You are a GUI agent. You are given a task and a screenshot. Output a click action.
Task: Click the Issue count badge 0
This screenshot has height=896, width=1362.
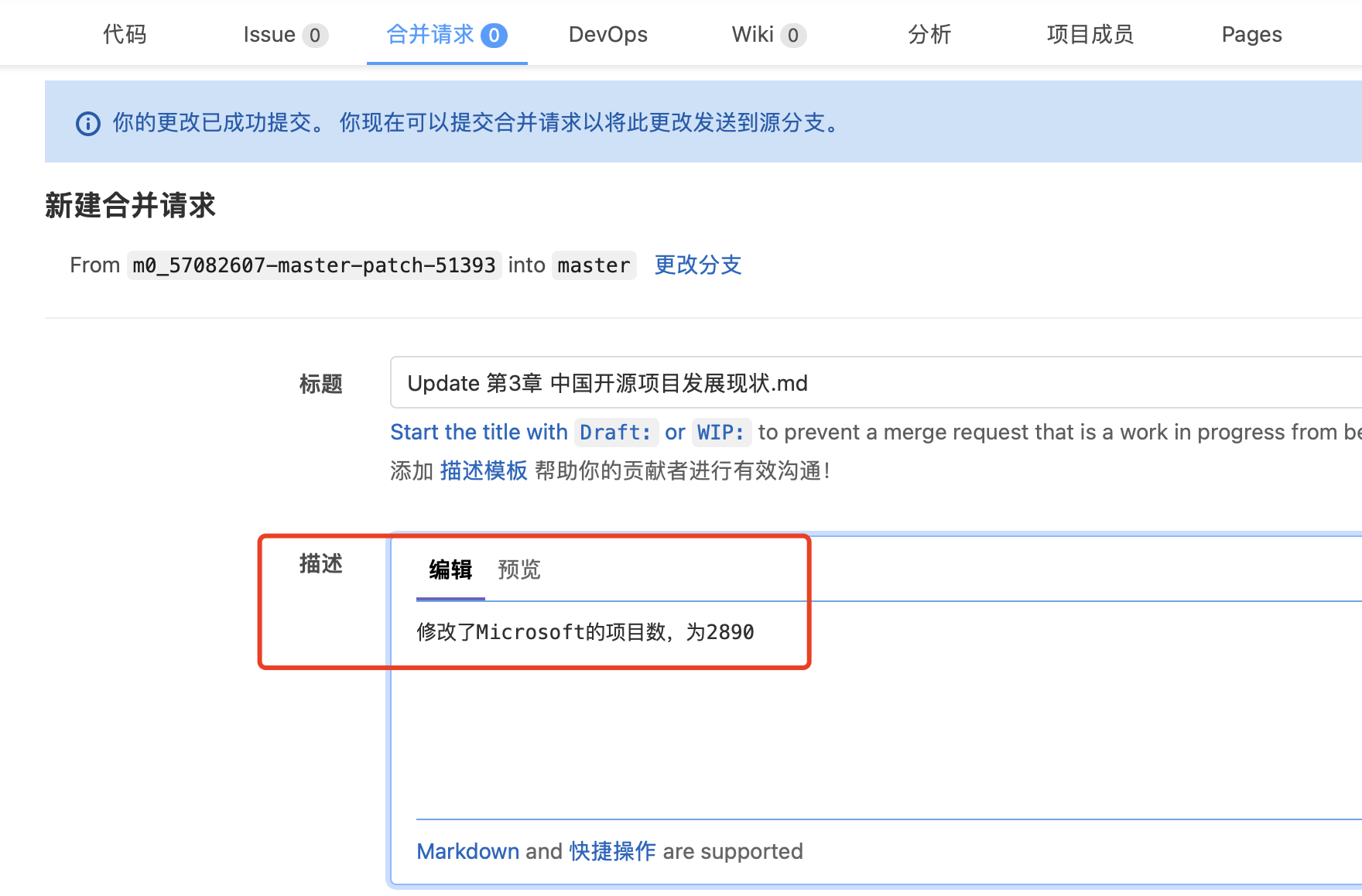tap(315, 36)
